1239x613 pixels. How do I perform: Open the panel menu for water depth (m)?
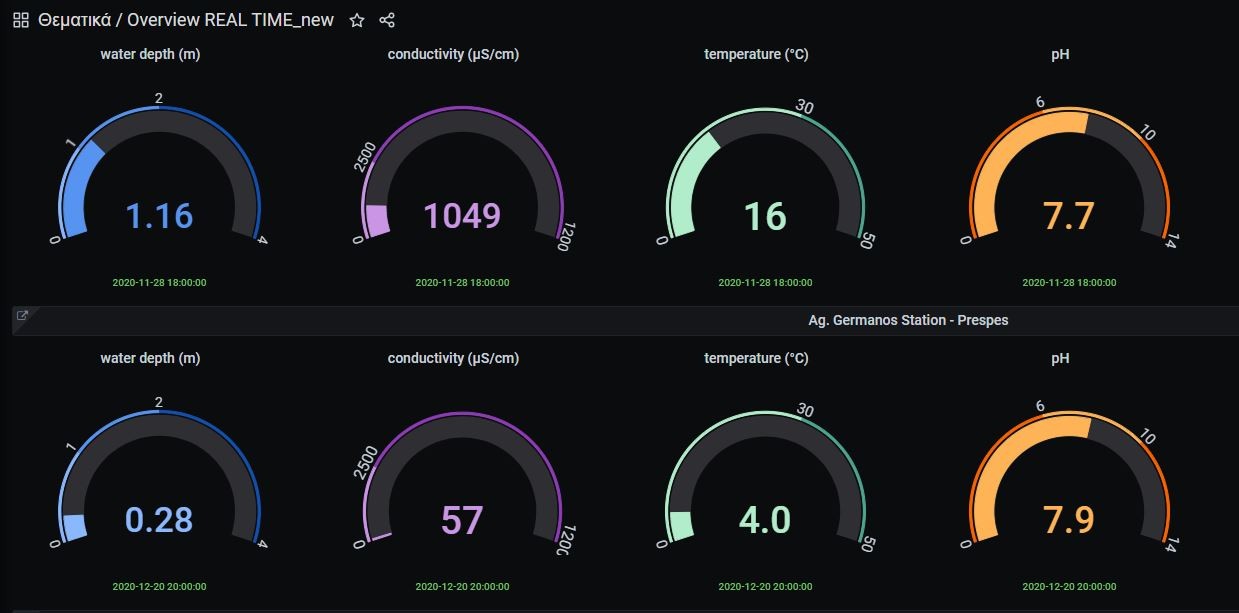pos(151,54)
